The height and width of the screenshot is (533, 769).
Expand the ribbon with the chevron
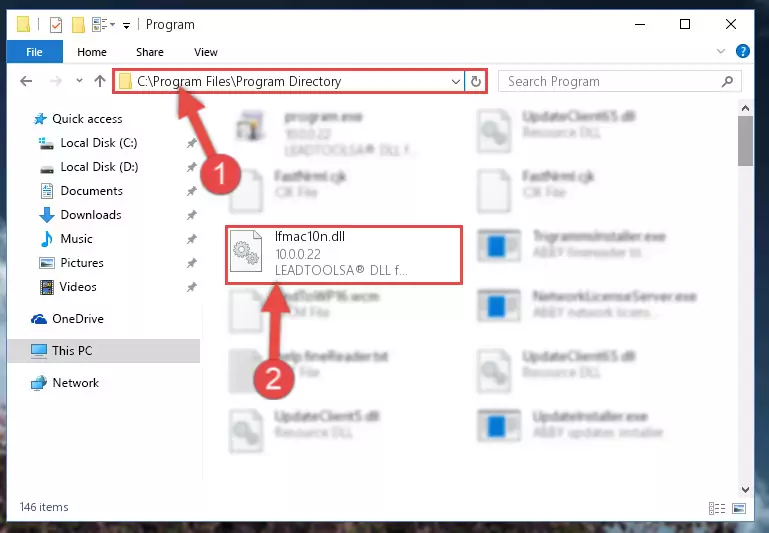(720, 51)
